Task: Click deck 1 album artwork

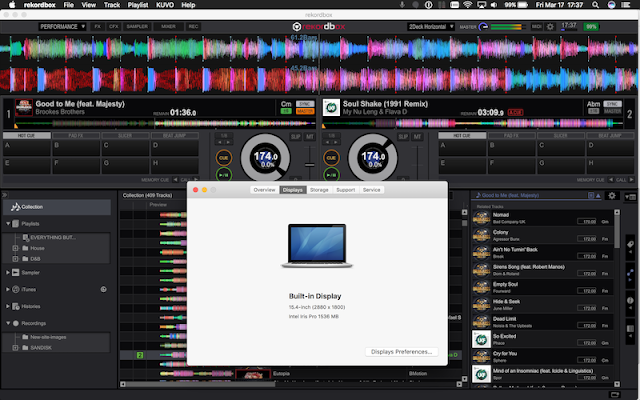Action: tap(24, 108)
